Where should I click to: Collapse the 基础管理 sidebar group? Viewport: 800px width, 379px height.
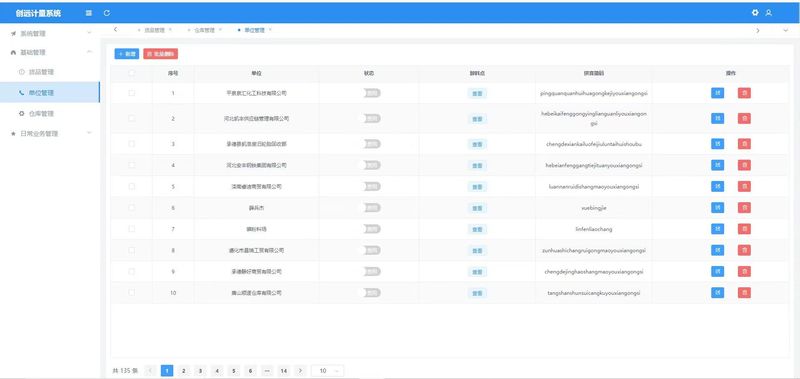[50, 52]
